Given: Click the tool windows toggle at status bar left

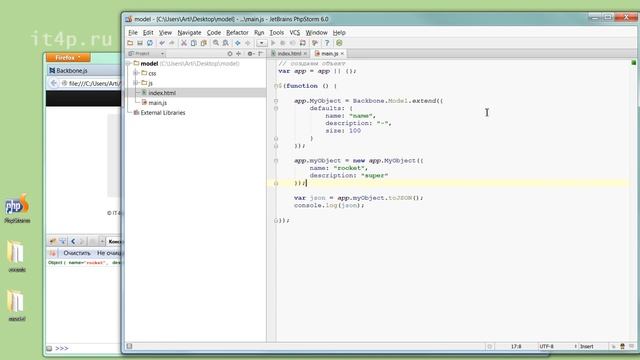Looking at the screenshot, I should click(x=129, y=346).
